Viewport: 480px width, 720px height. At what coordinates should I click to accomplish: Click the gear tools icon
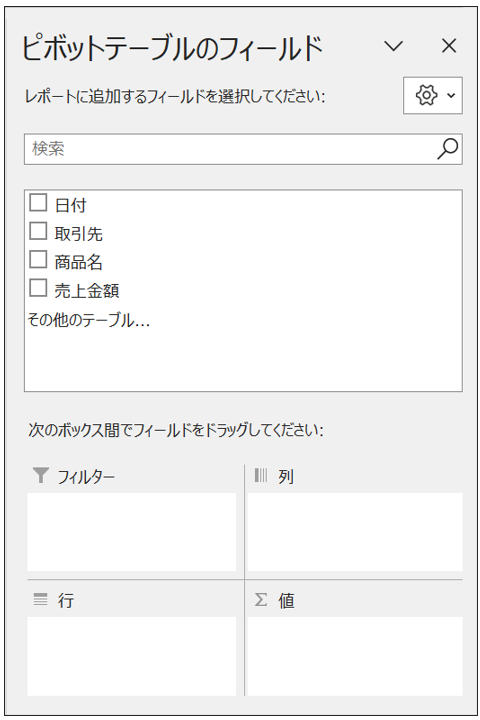point(426,96)
